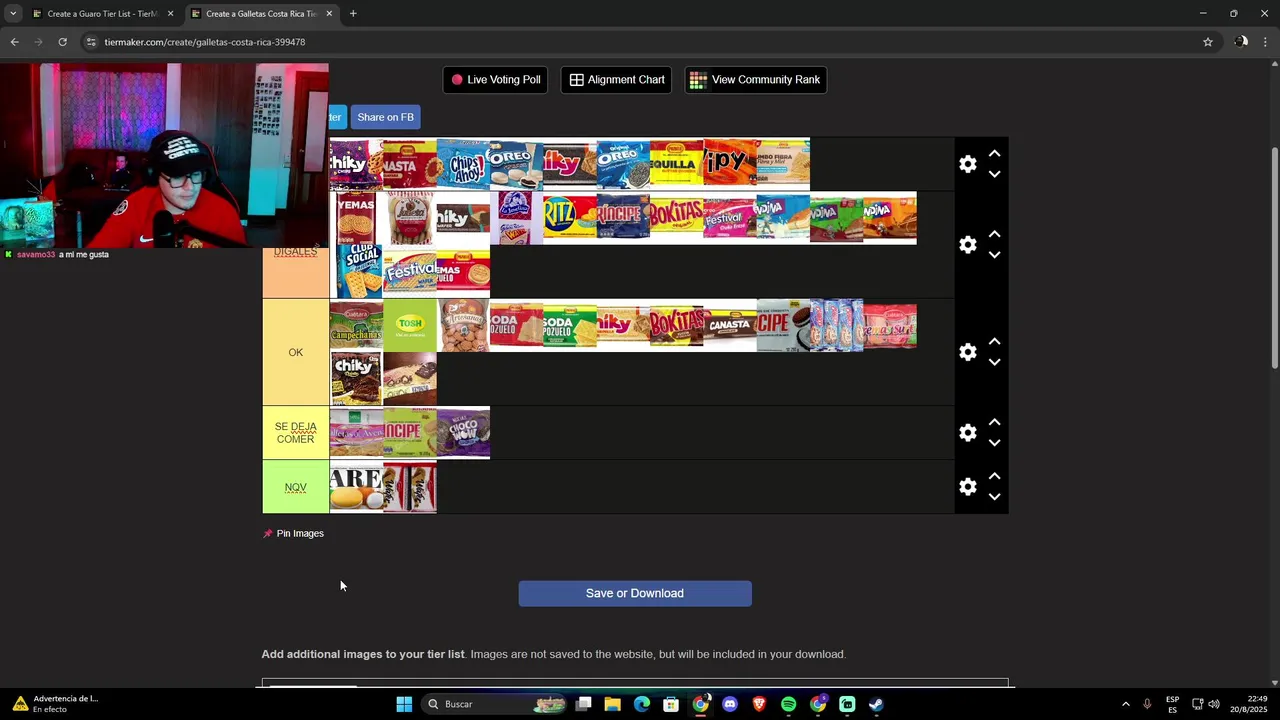The image size is (1280, 720).
Task: Move SE DEJA COMER row up
Action: click(994, 423)
